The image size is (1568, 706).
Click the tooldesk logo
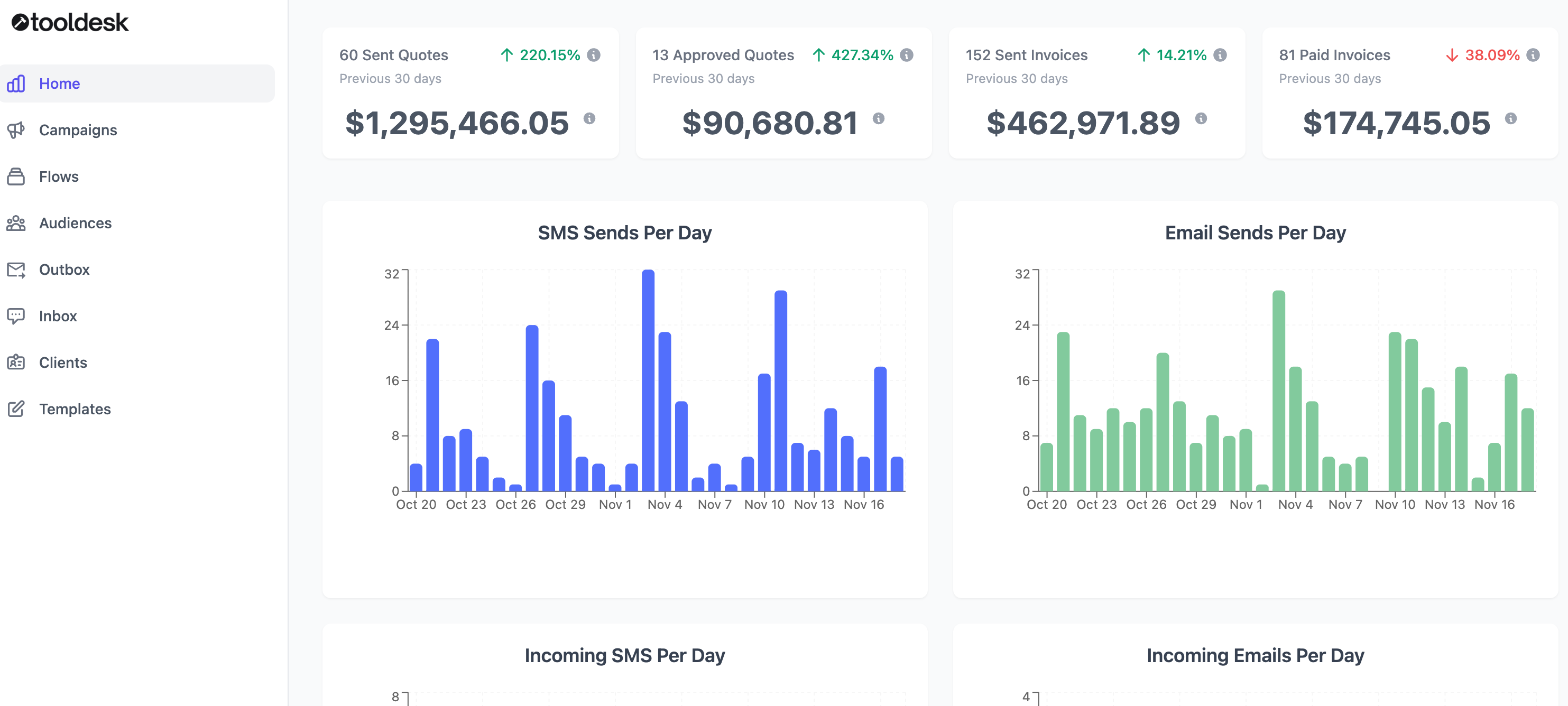coord(70,23)
